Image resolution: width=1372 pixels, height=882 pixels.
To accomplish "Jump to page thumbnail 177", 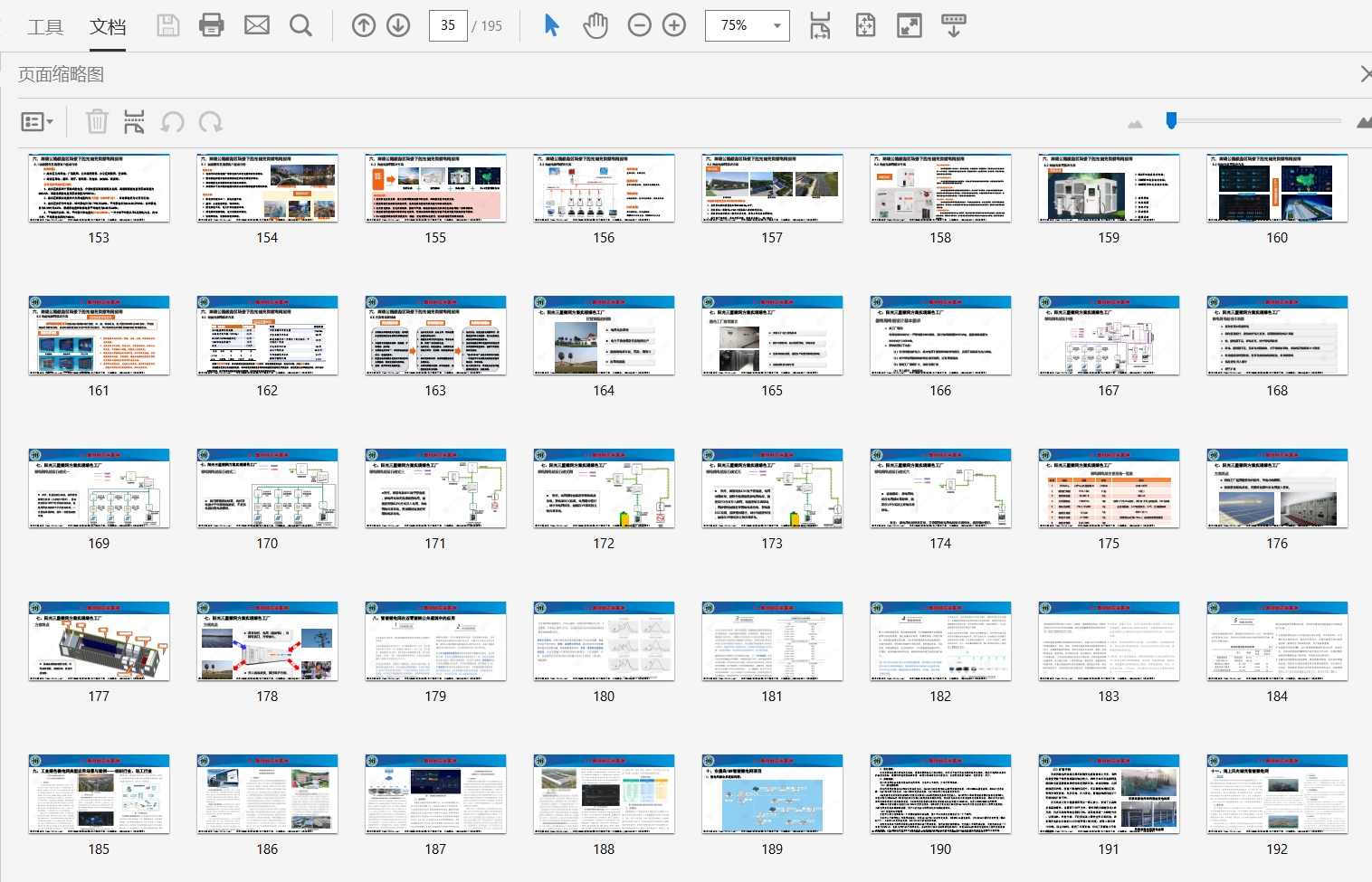I will pos(99,641).
